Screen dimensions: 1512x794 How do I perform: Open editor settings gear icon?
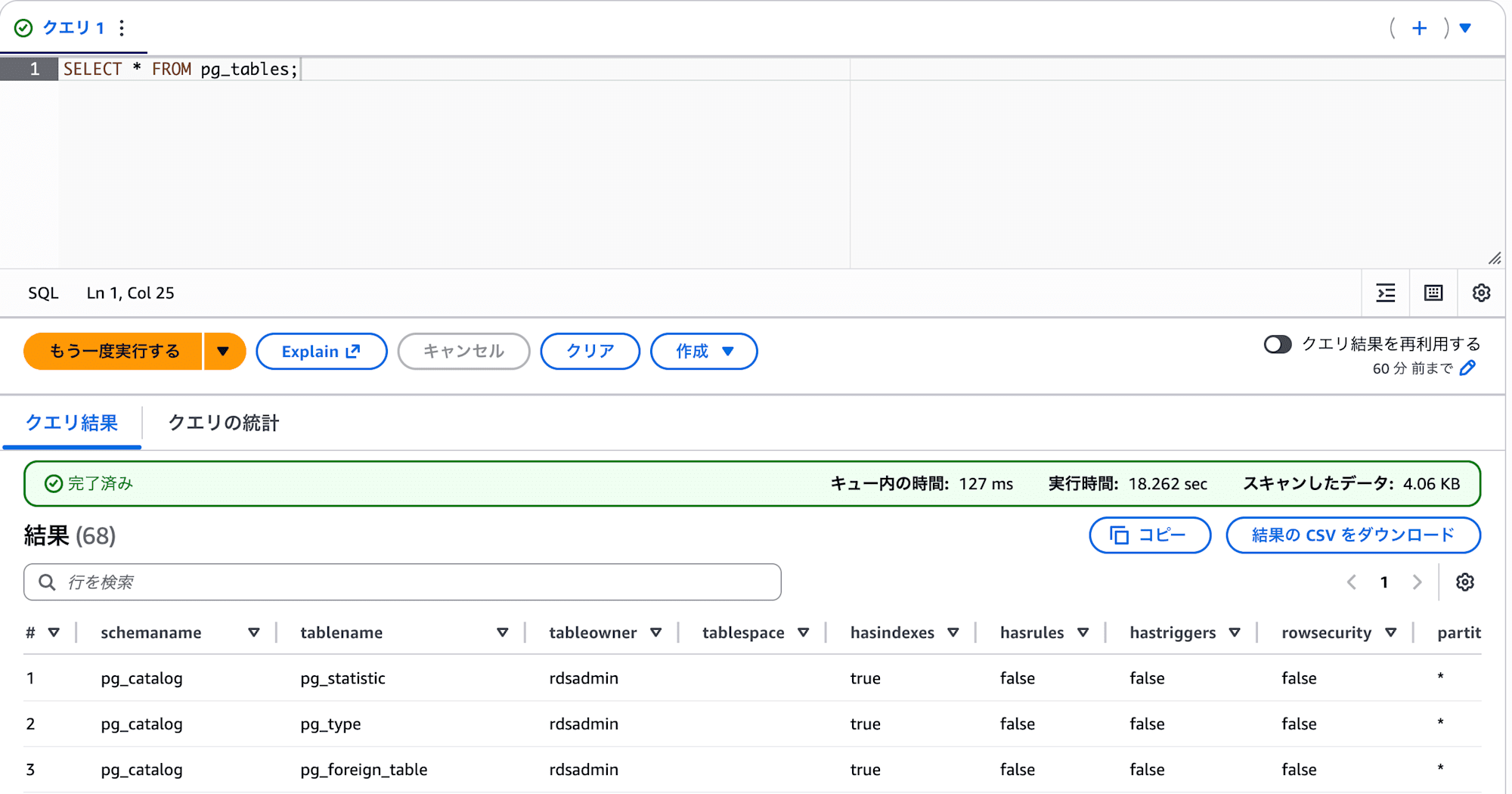click(1480, 293)
